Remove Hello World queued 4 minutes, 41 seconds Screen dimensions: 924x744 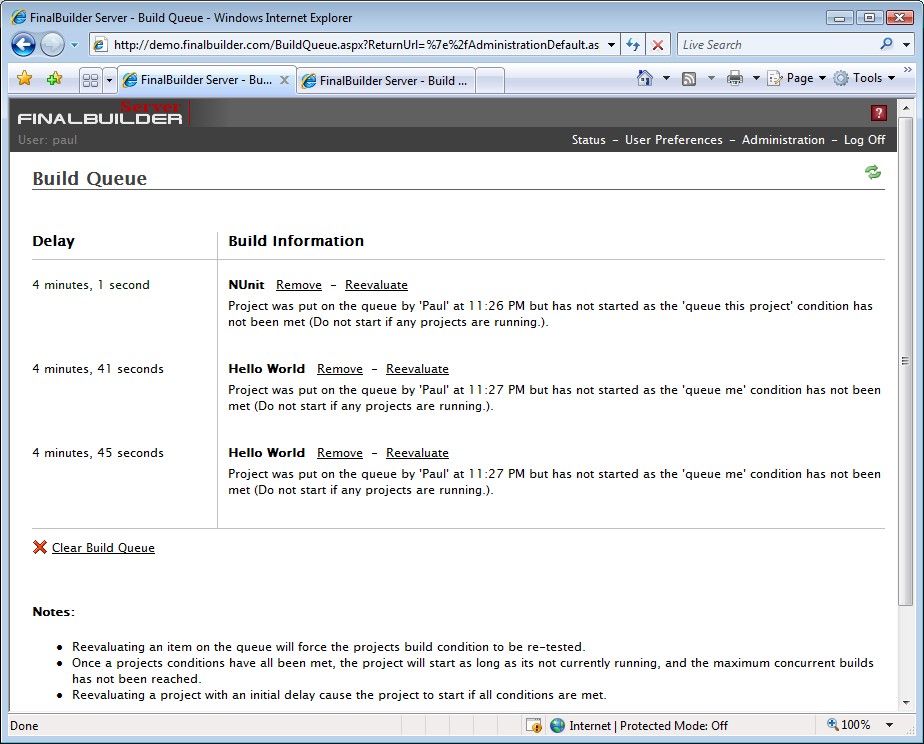coord(339,369)
